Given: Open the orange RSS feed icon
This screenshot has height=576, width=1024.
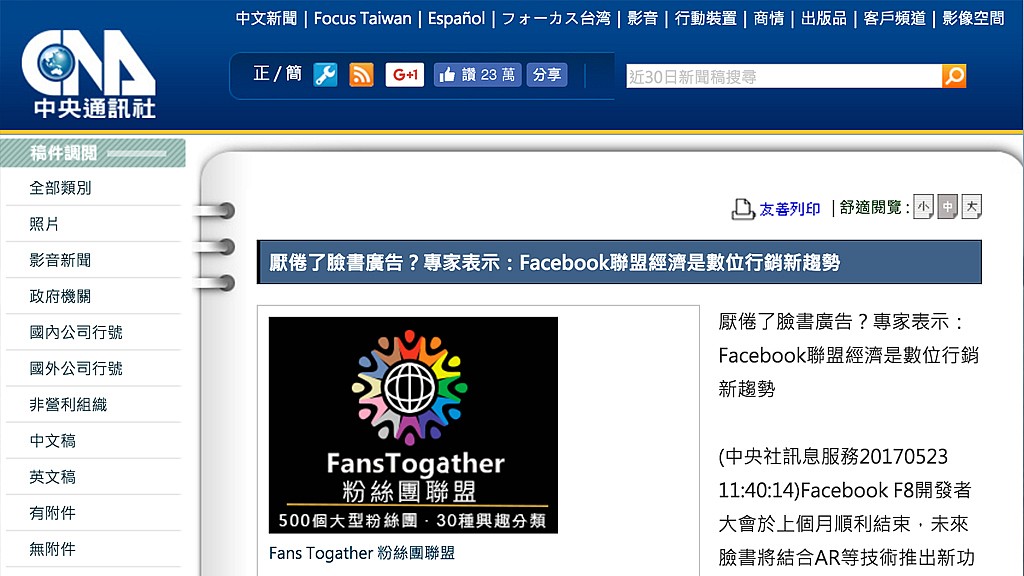Looking at the screenshot, I should 361,74.
